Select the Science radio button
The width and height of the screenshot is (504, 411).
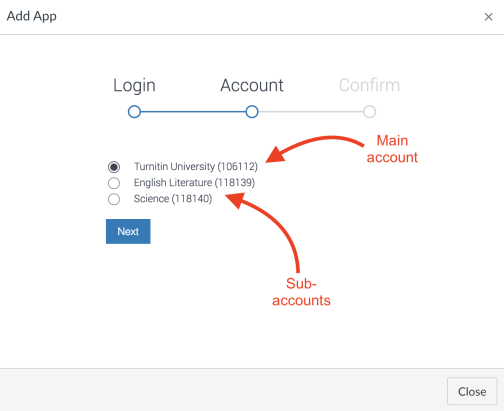(114, 199)
